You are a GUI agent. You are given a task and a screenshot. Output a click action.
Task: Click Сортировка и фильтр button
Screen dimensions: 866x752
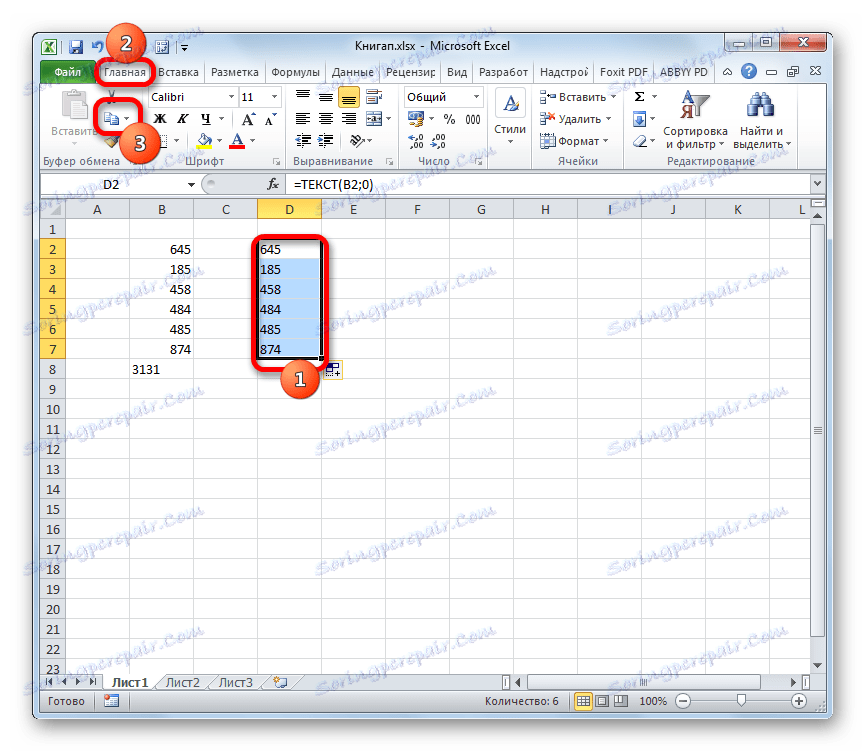(x=695, y=120)
